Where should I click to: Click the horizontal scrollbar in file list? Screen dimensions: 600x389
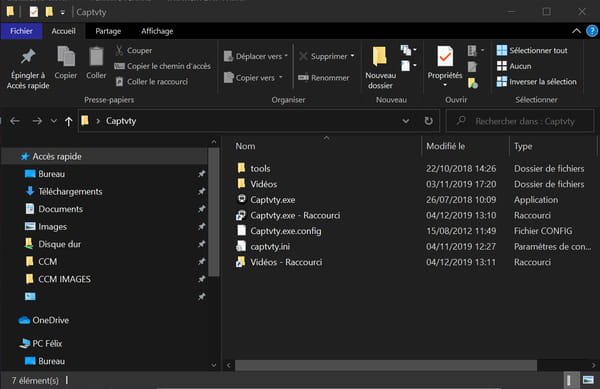[x=386, y=365]
